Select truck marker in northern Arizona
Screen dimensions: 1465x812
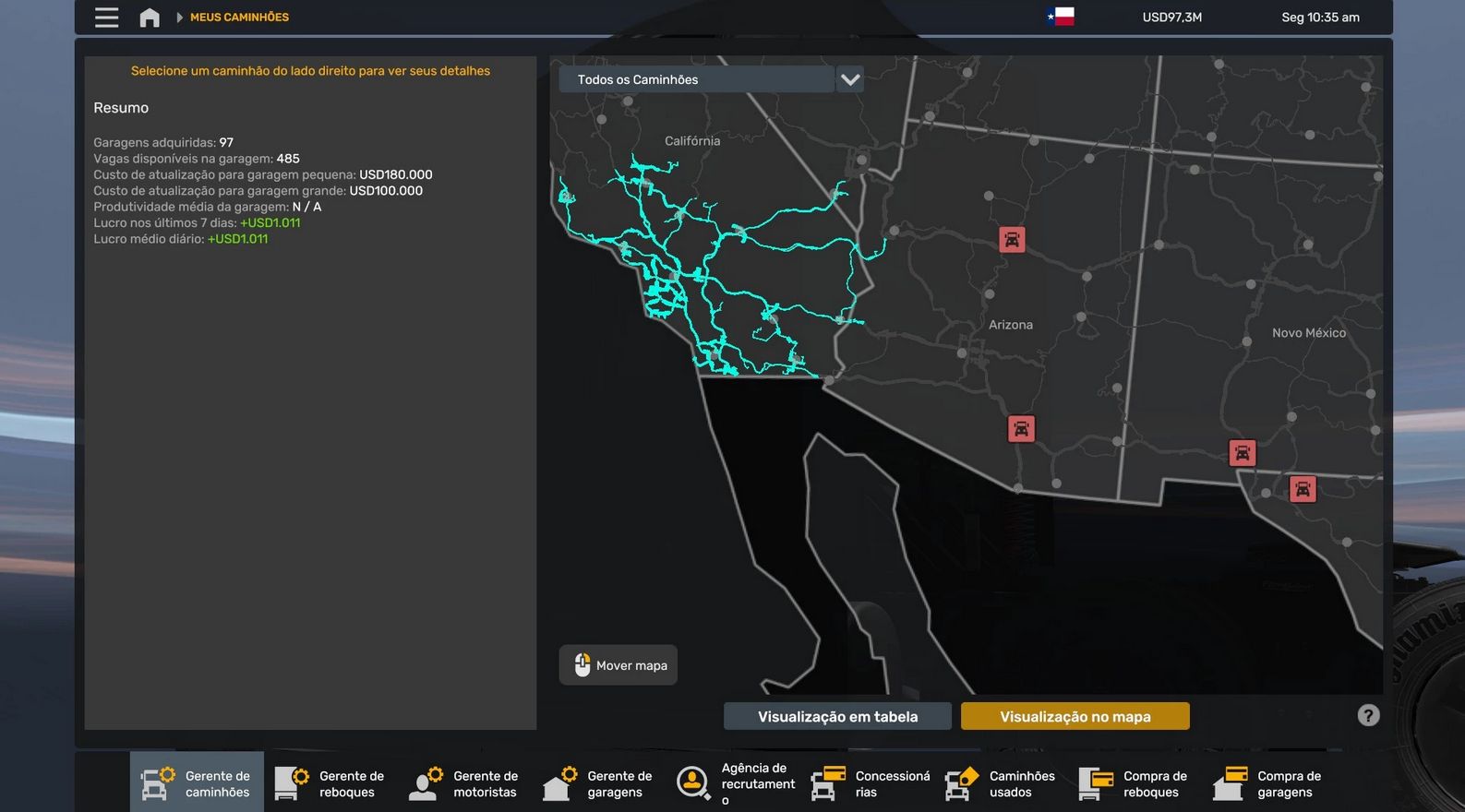pyautogui.click(x=1012, y=240)
